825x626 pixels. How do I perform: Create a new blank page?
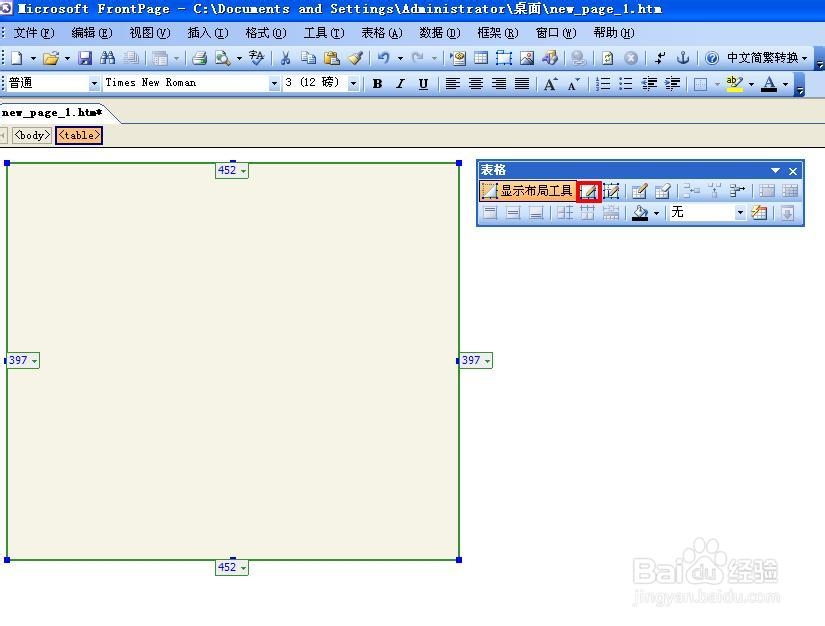17,58
